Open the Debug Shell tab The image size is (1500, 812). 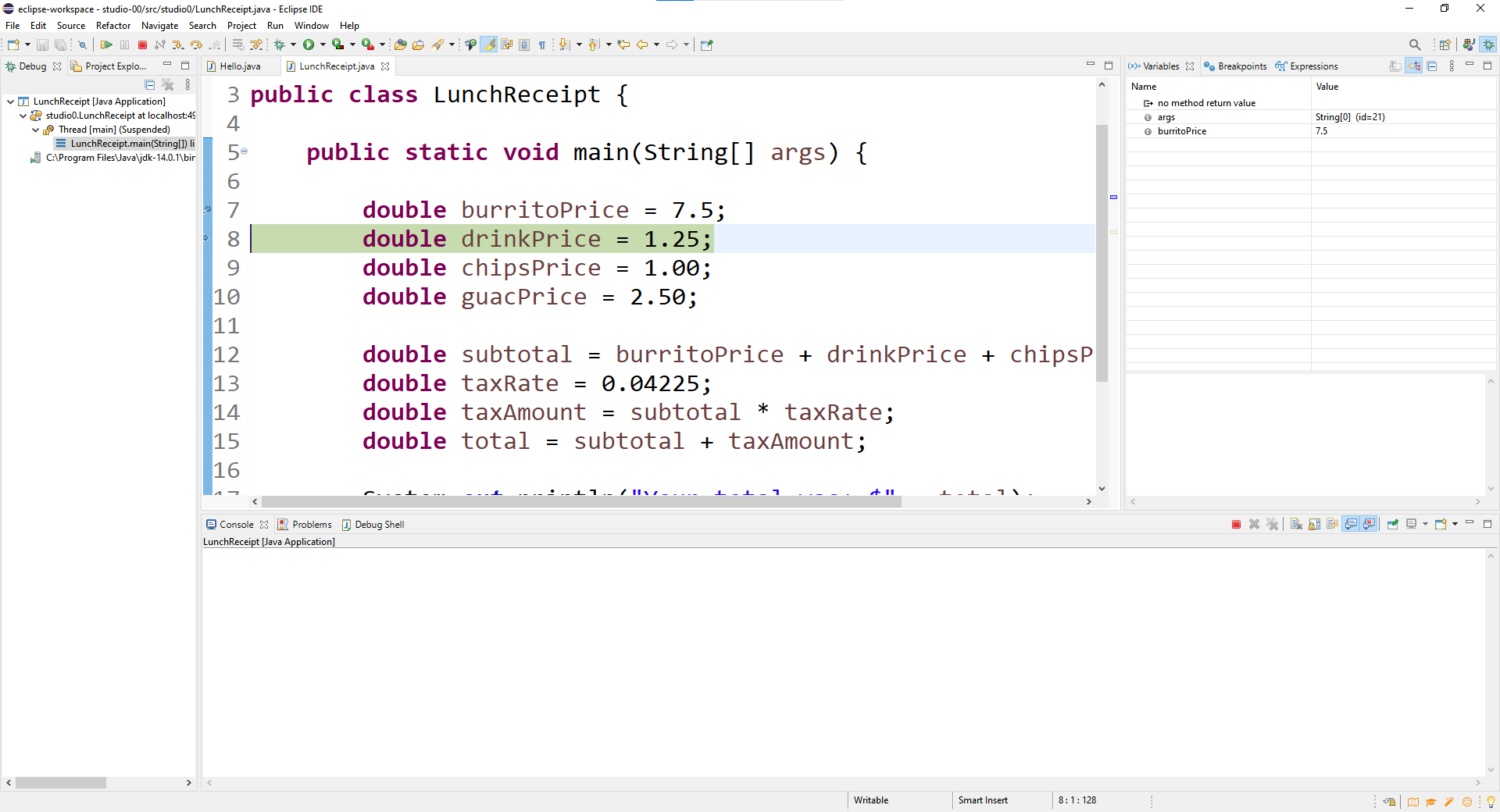[x=373, y=525]
